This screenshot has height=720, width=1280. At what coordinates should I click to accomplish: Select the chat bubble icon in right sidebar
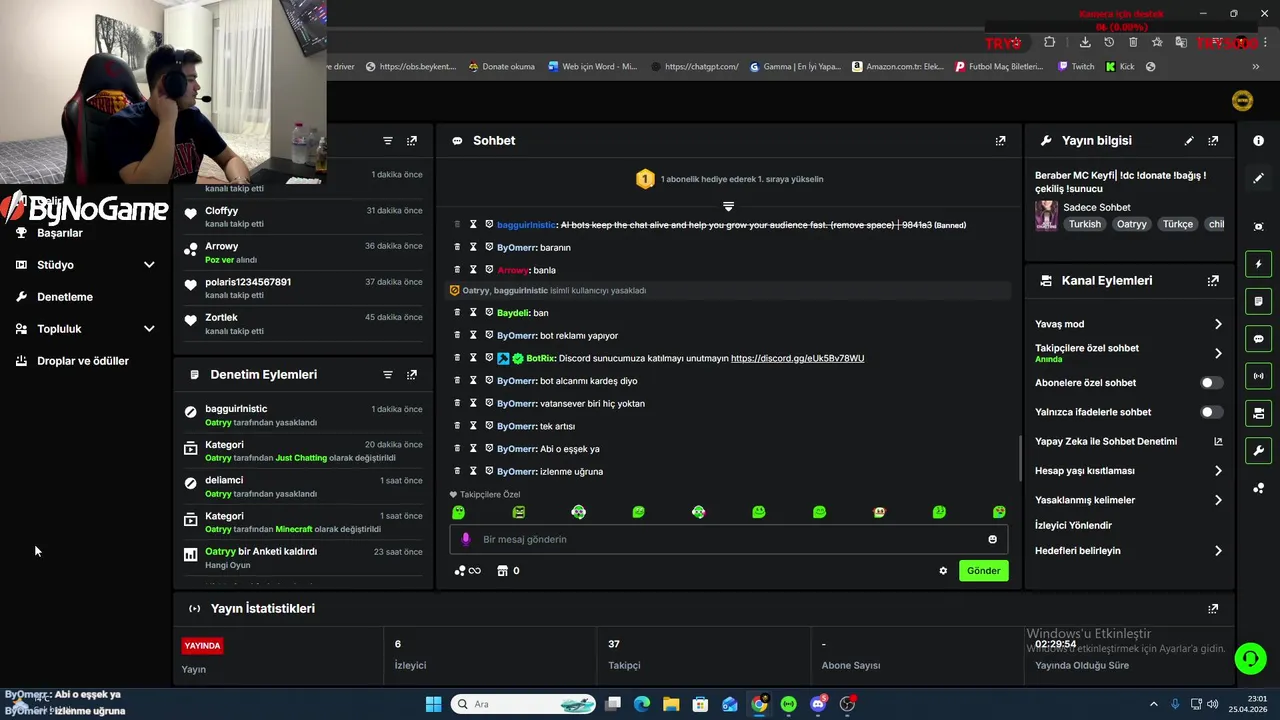[x=1258, y=339]
